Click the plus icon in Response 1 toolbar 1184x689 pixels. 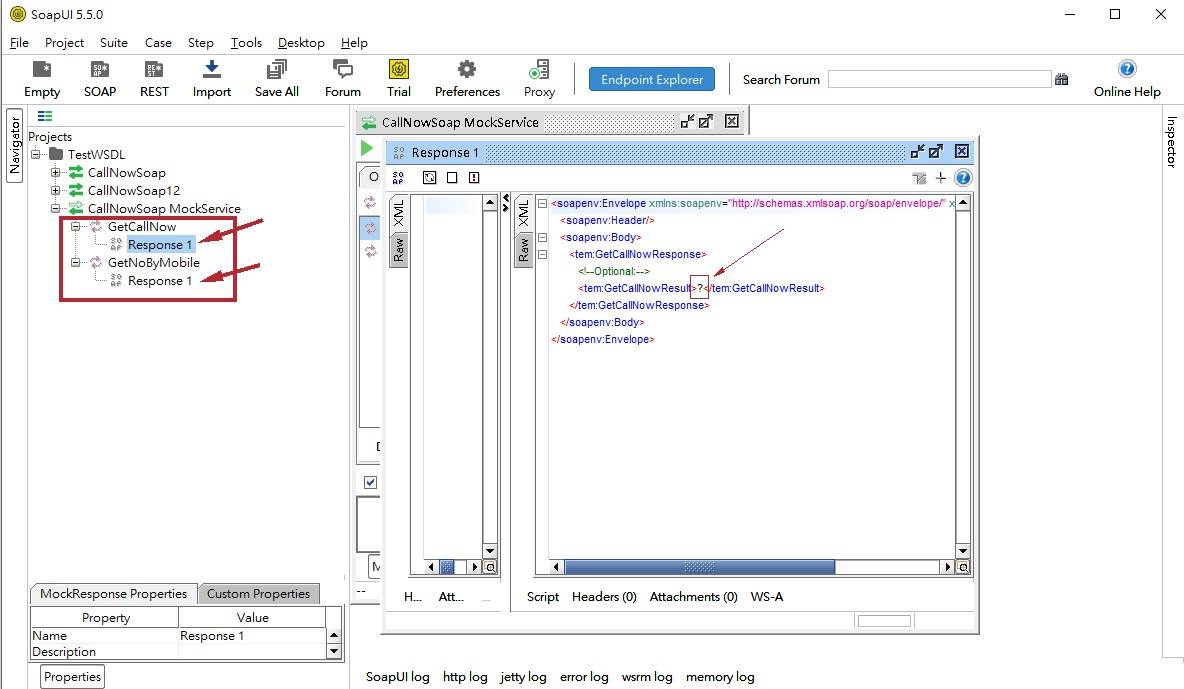[941, 178]
